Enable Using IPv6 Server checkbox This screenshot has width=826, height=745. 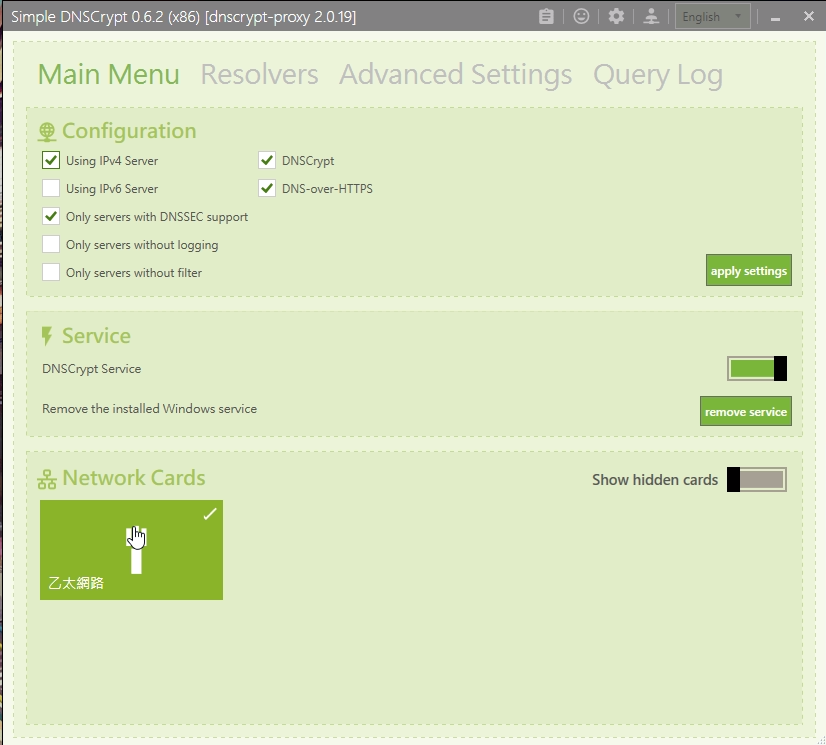tap(51, 188)
